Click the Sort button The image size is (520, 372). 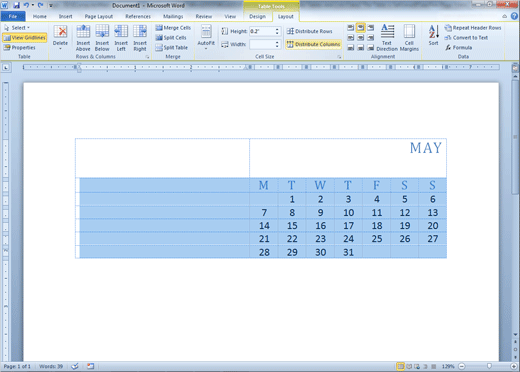433,35
